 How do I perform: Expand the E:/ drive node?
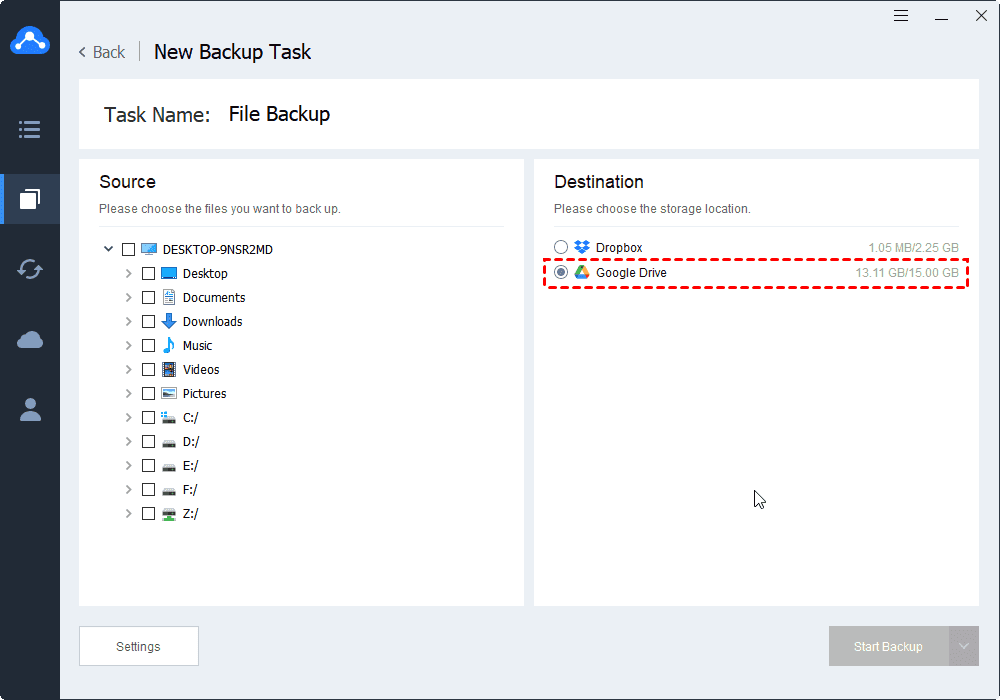(x=128, y=465)
